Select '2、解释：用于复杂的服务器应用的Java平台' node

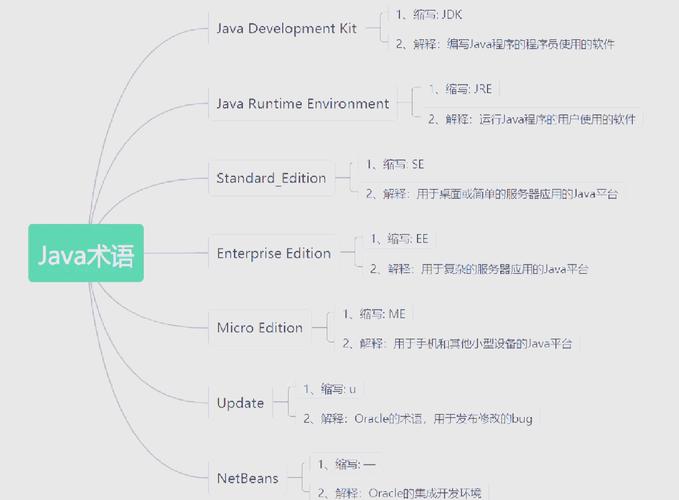(479, 269)
